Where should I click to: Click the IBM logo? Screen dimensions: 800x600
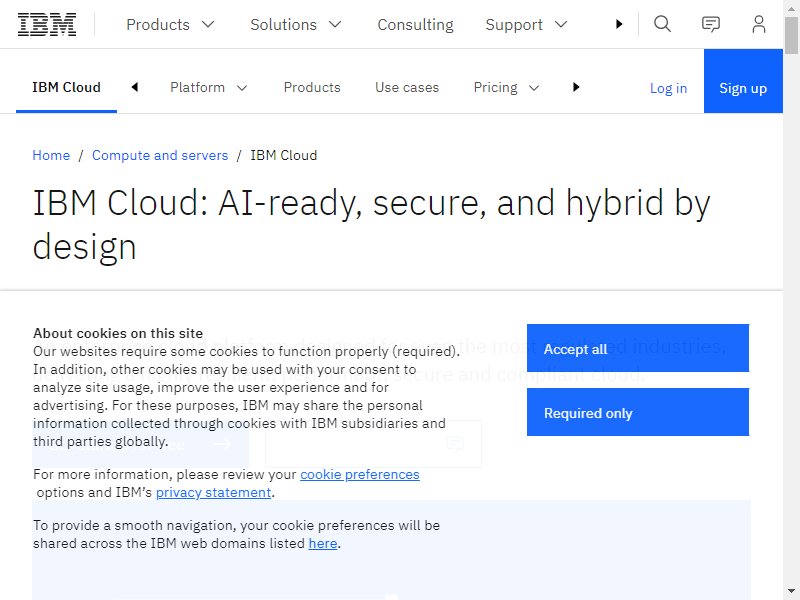coord(47,24)
